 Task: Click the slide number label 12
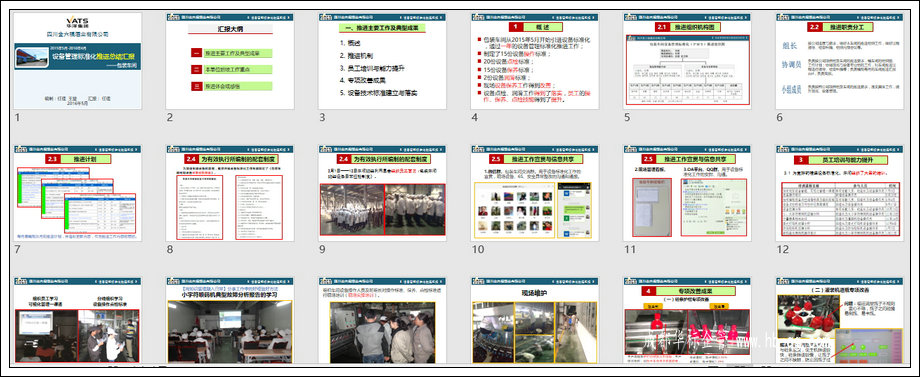point(783,250)
